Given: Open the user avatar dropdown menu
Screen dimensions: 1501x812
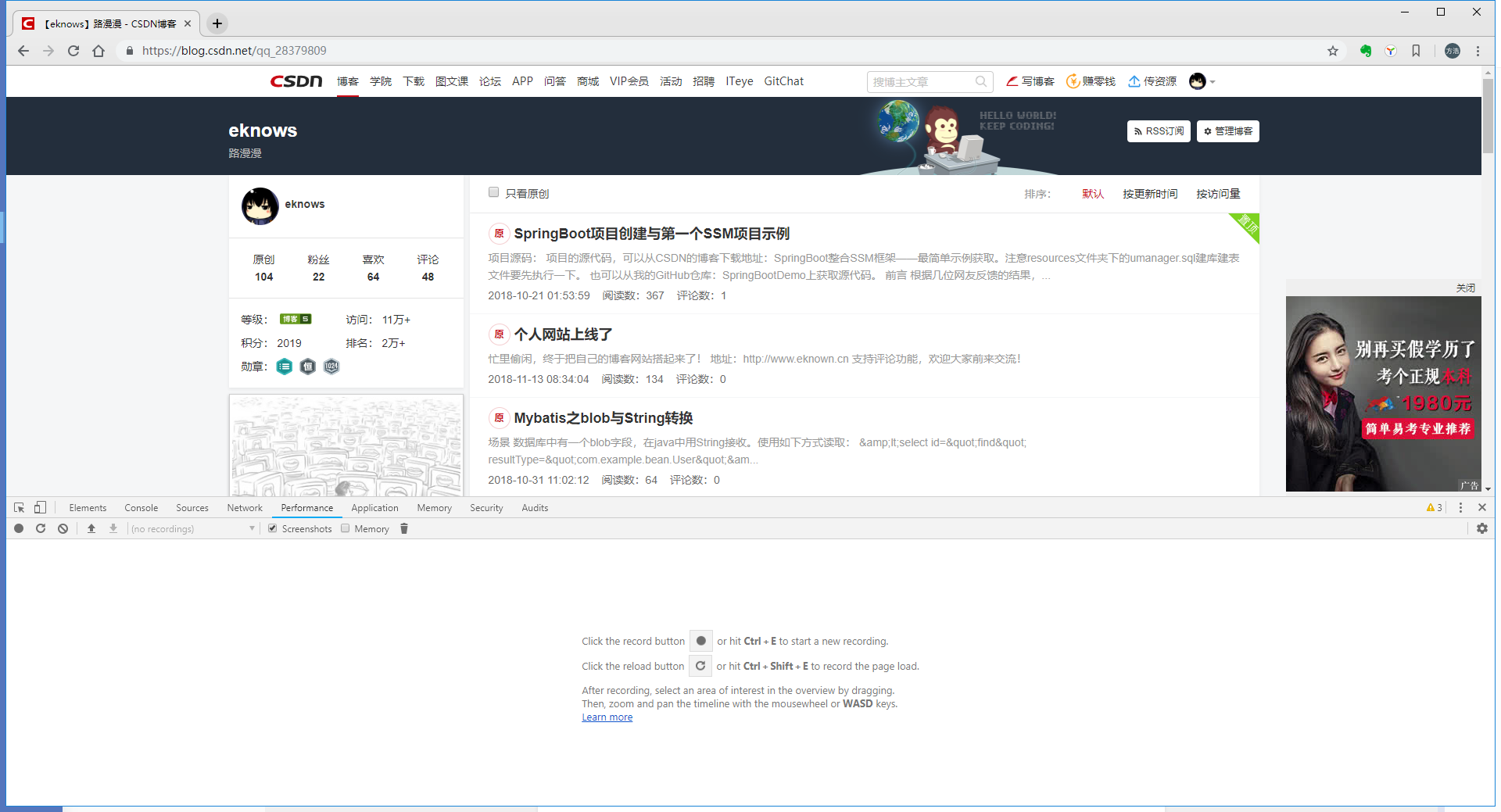Looking at the screenshot, I should 1199,81.
